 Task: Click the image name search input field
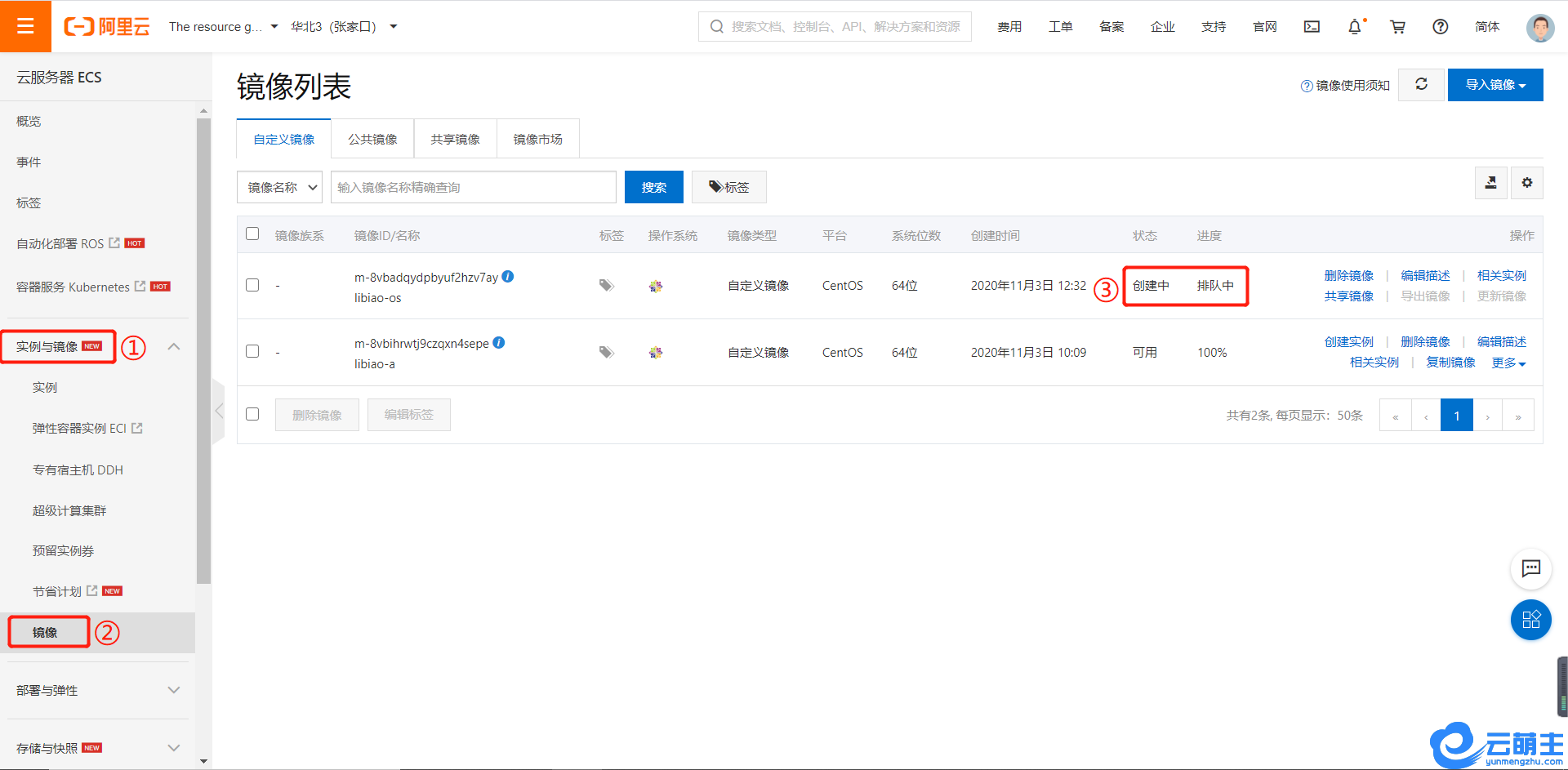click(473, 187)
